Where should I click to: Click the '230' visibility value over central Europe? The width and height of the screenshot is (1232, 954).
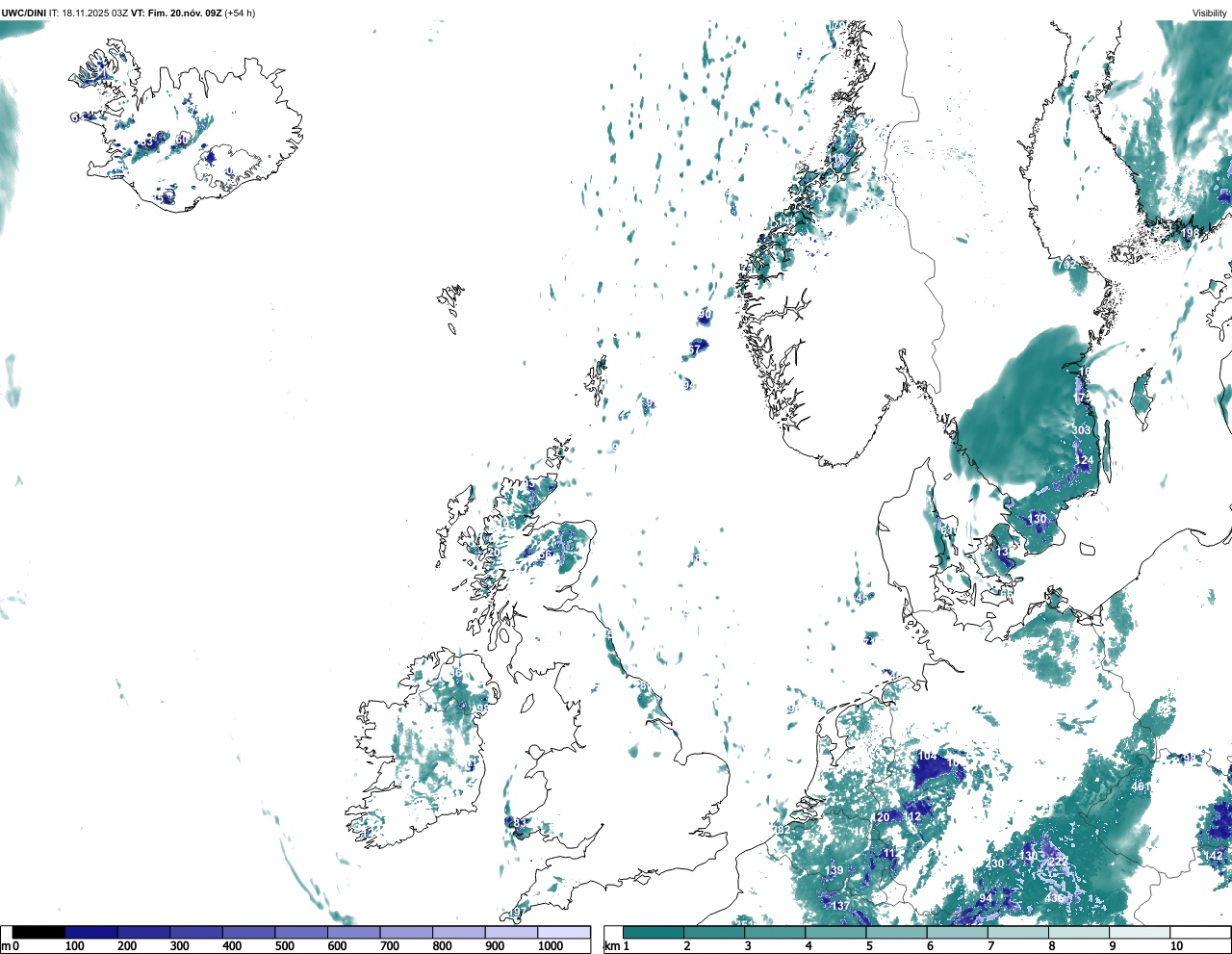coord(995,864)
